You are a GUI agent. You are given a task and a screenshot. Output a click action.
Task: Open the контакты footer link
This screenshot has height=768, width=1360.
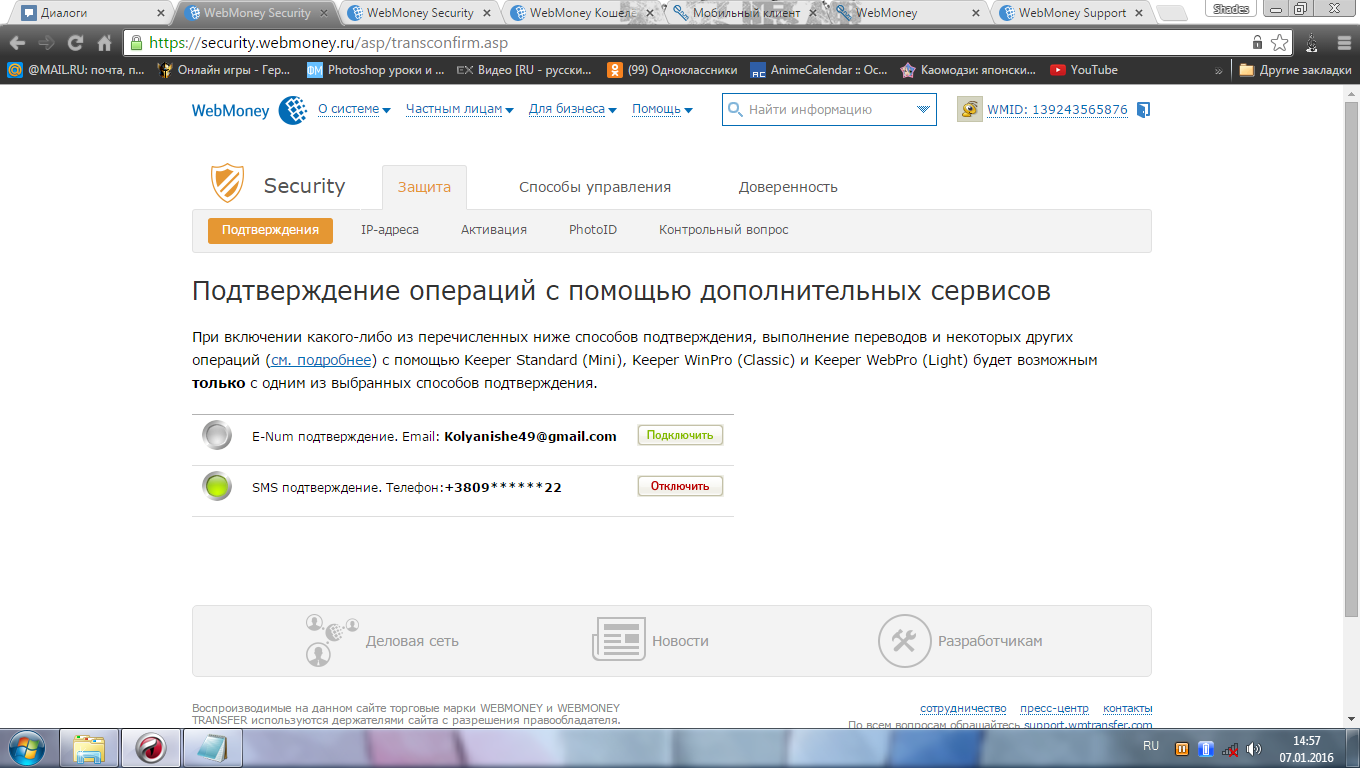1128,708
